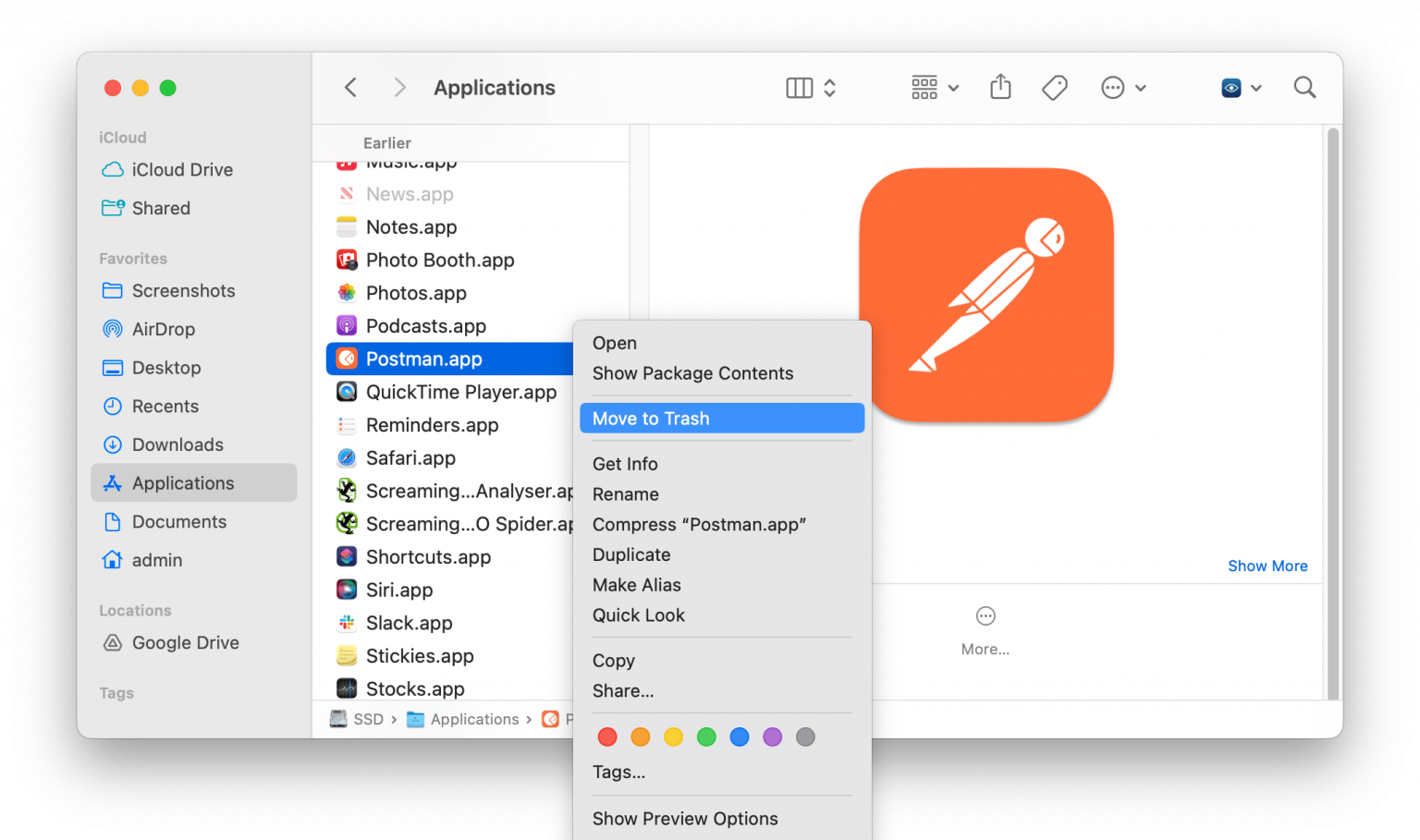Open the Downloads folder from the sidebar
1420x840 pixels.
tap(177, 444)
